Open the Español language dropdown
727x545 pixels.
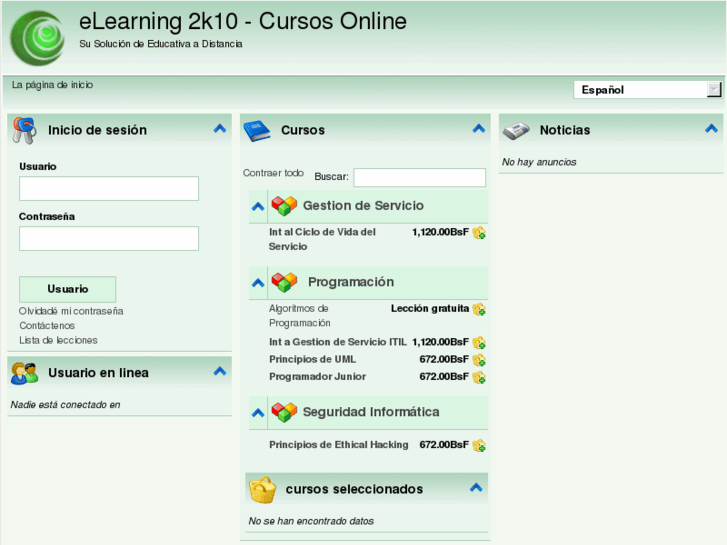click(x=648, y=90)
